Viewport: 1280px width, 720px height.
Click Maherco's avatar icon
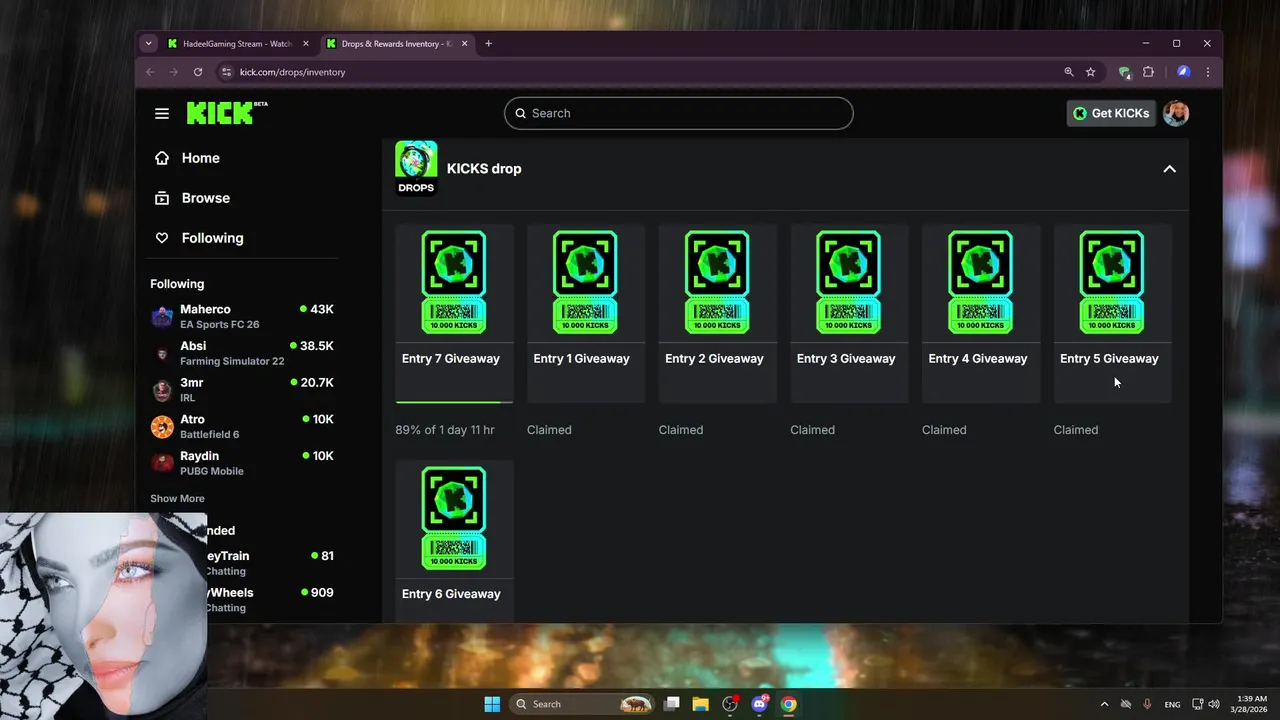(x=162, y=317)
